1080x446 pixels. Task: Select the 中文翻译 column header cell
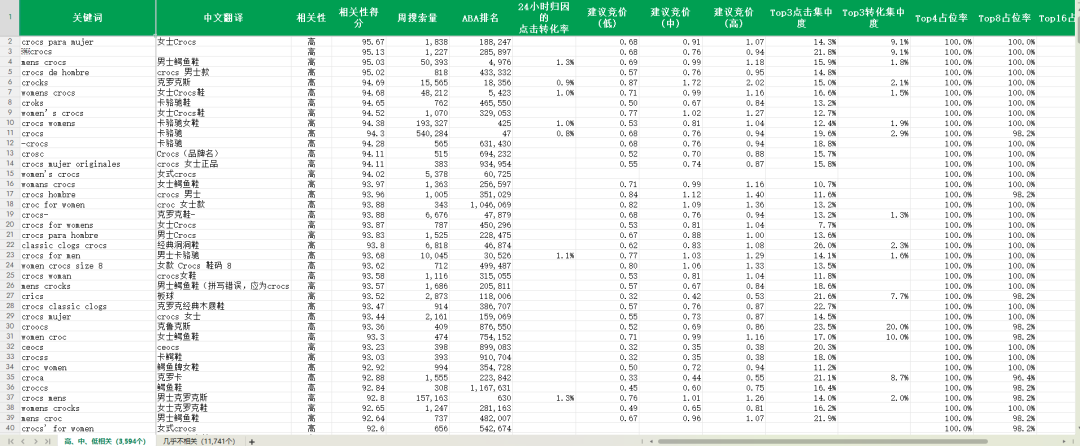tap(225, 19)
